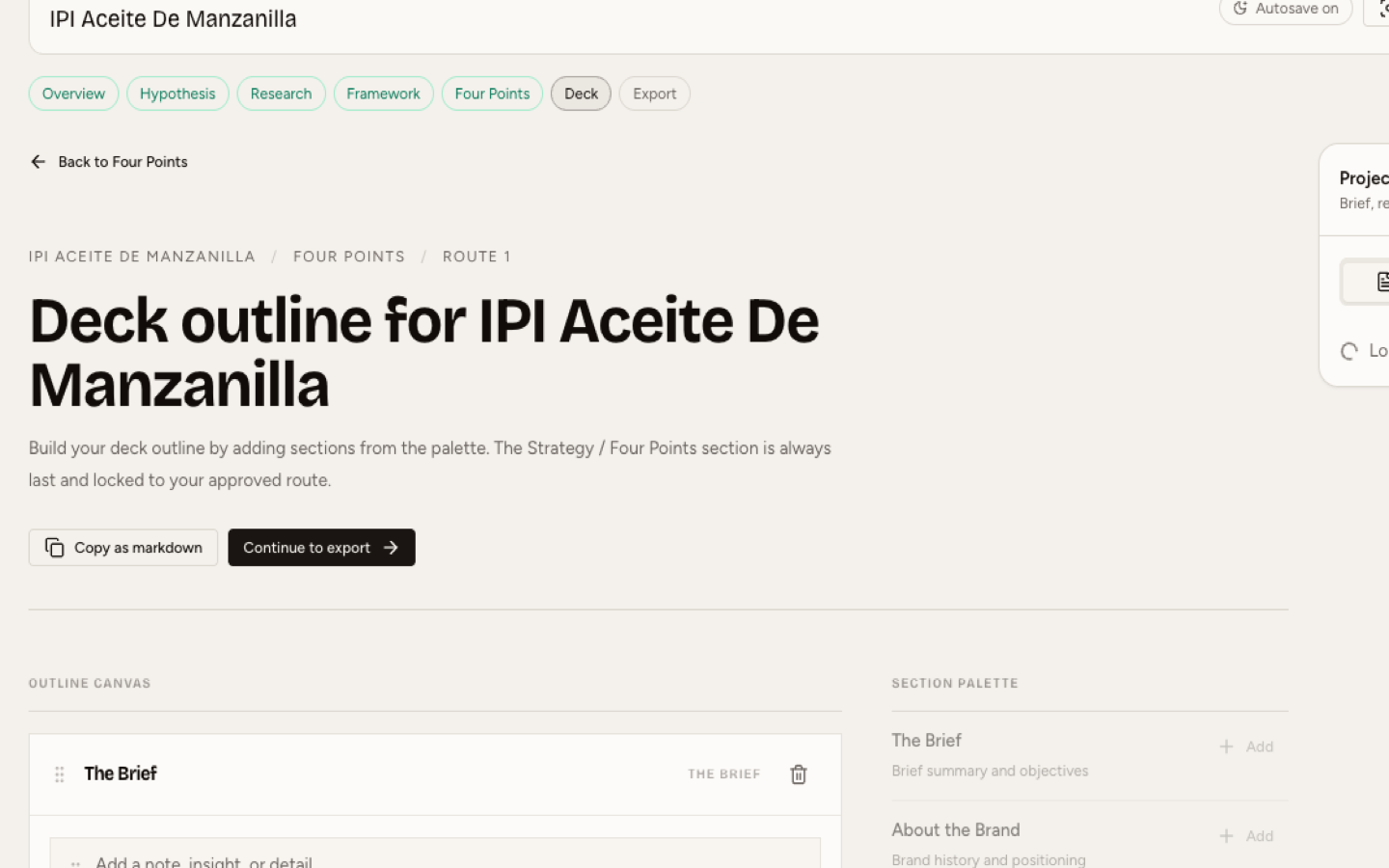Click THE BRIEF tag label in canvas
This screenshot has width=1389, height=868.
pos(724,774)
